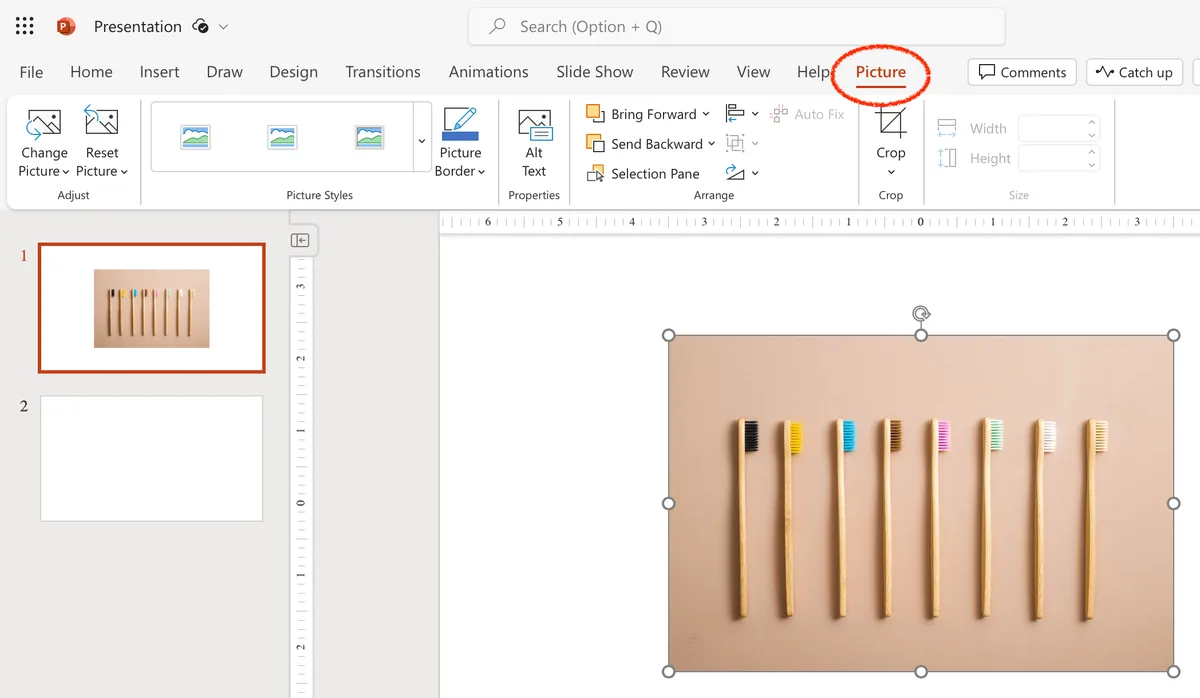This screenshot has width=1200, height=698.
Task: Switch to the Transitions tab
Action: click(x=383, y=72)
